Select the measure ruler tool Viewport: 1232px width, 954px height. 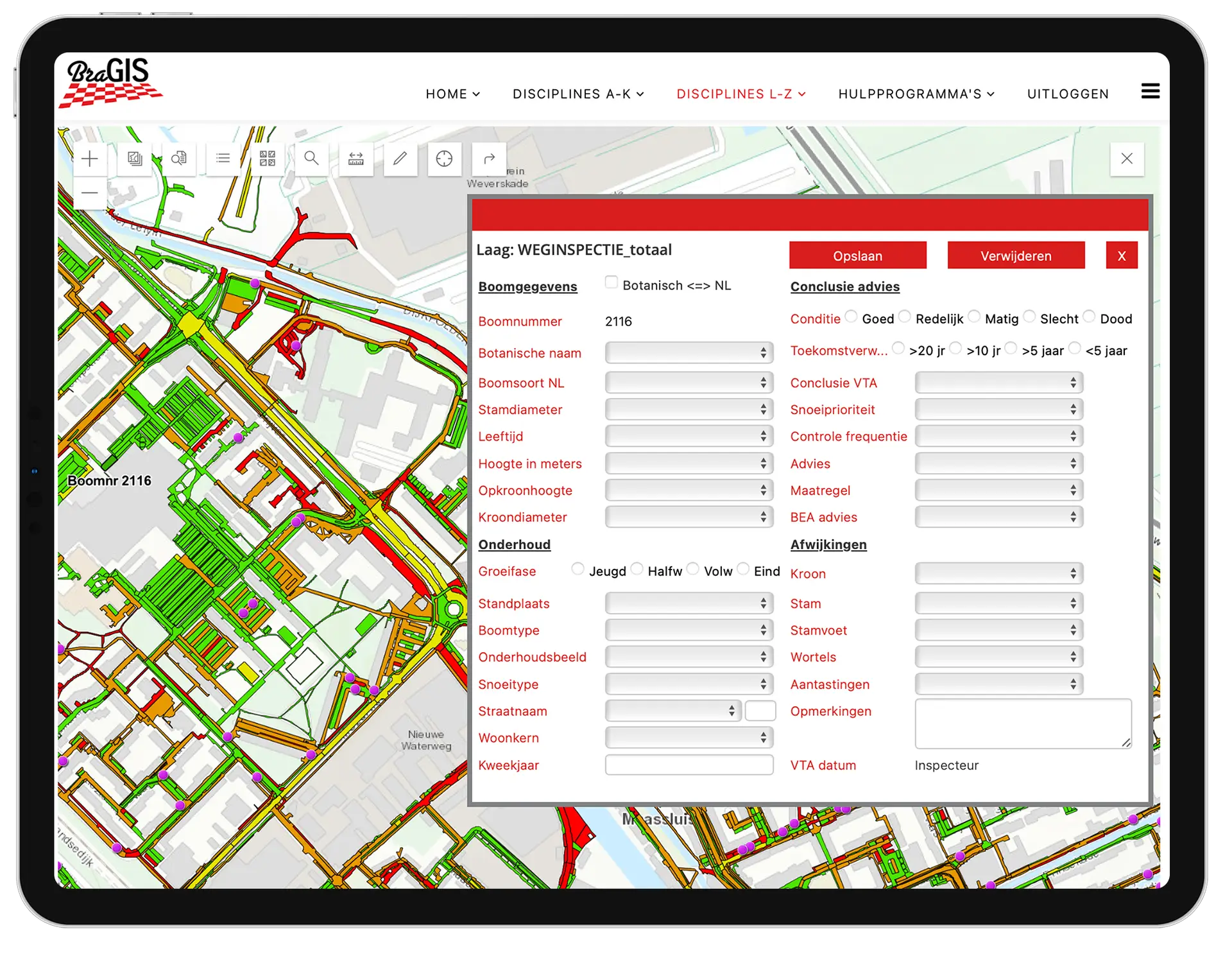point(356,159)
